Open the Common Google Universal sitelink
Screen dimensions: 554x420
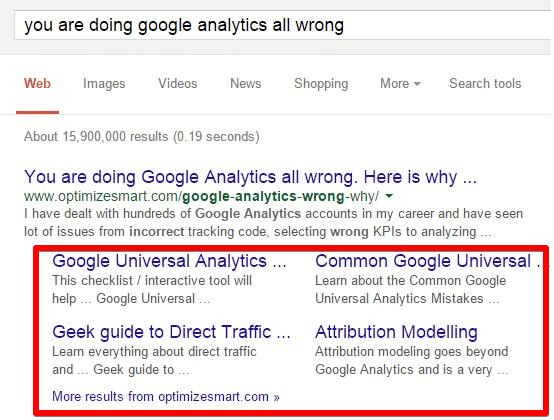(x=428, y=261)
